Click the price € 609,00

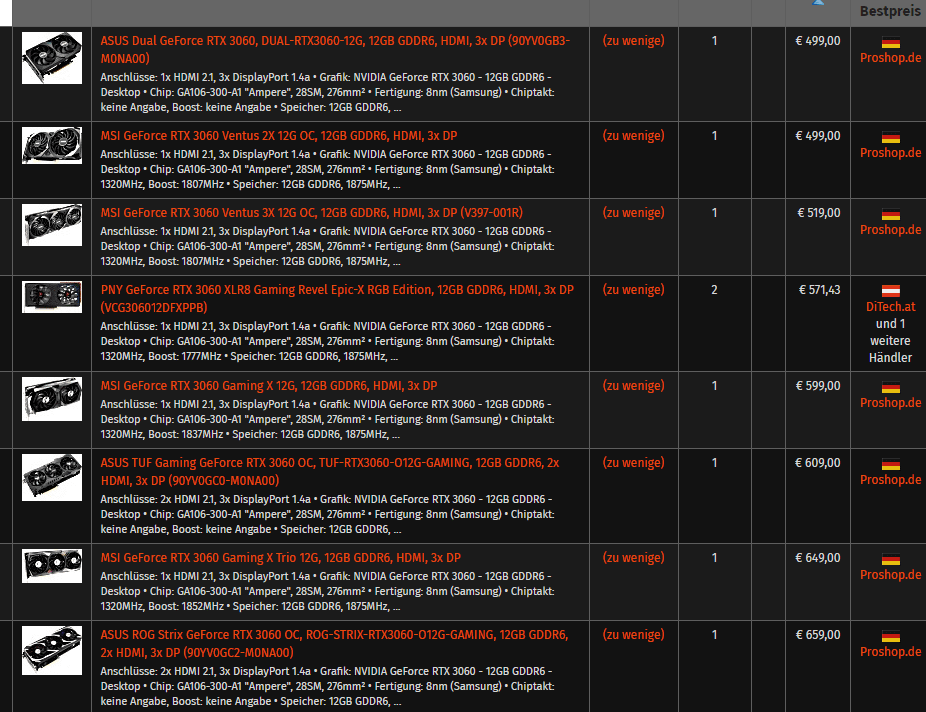tap(817, 463)
